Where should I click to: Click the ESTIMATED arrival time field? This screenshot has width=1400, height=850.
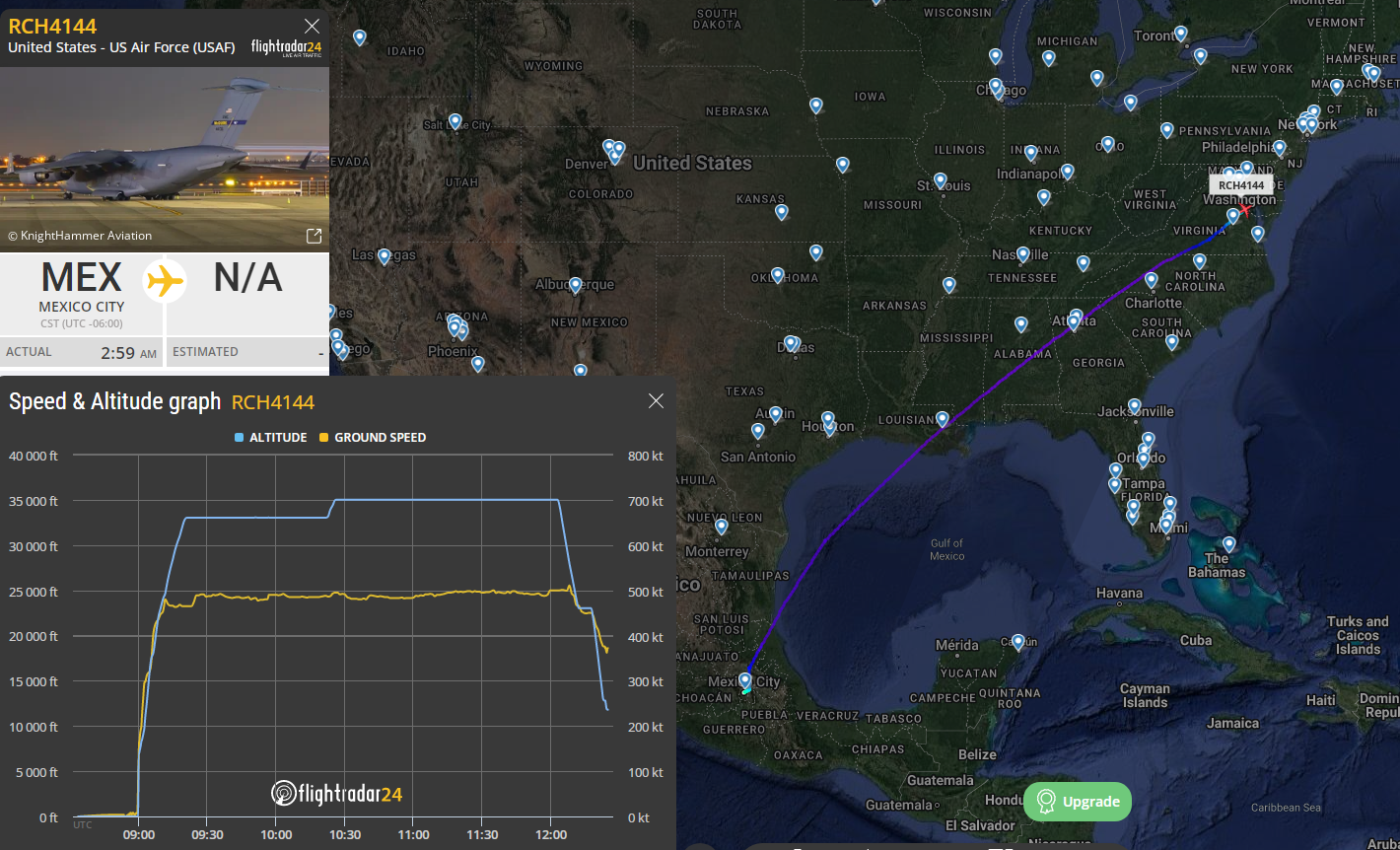point(247,352)
